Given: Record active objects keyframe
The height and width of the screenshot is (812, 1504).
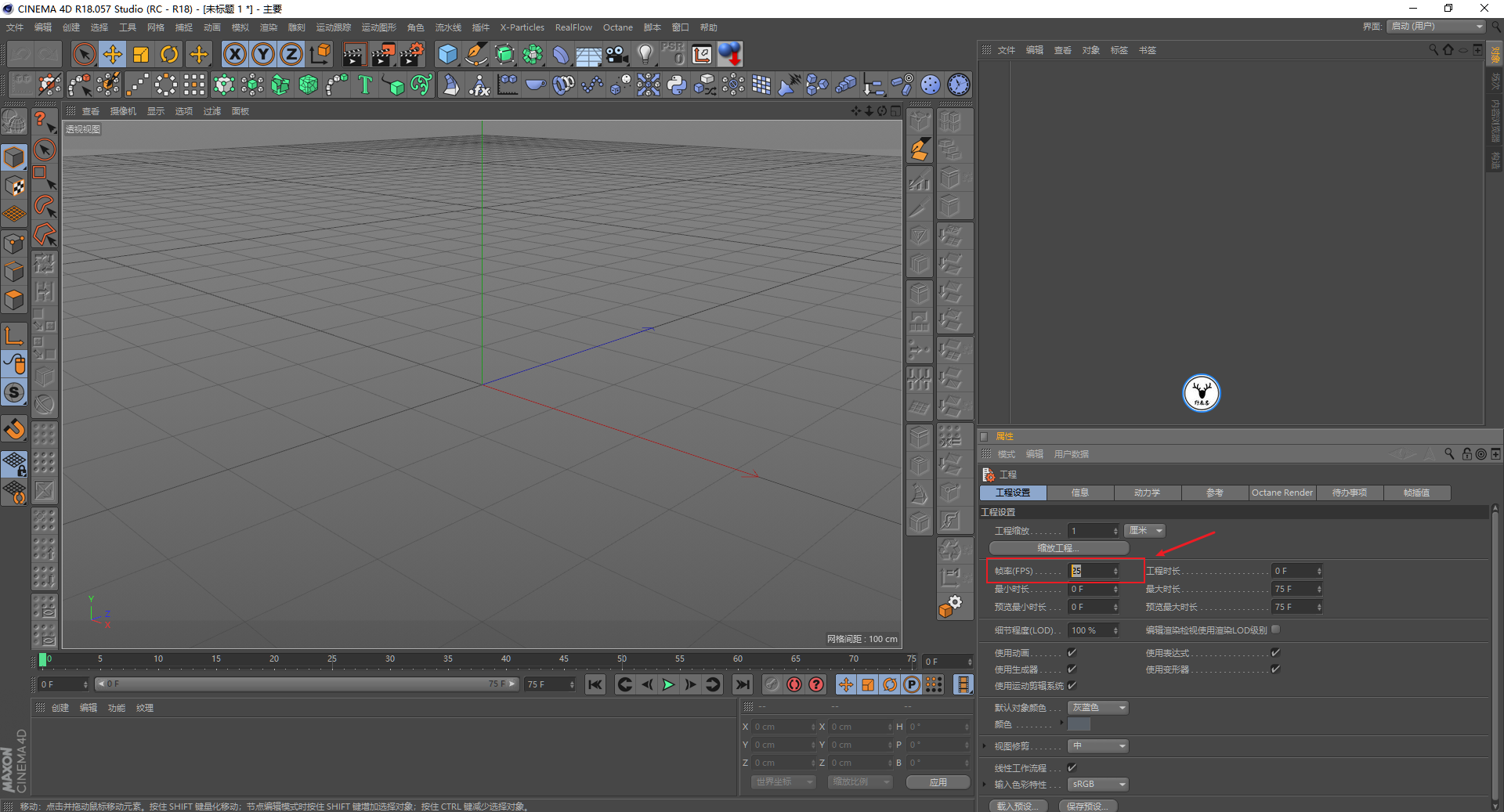Looking at the screenshot, I should tap(772, 684).
